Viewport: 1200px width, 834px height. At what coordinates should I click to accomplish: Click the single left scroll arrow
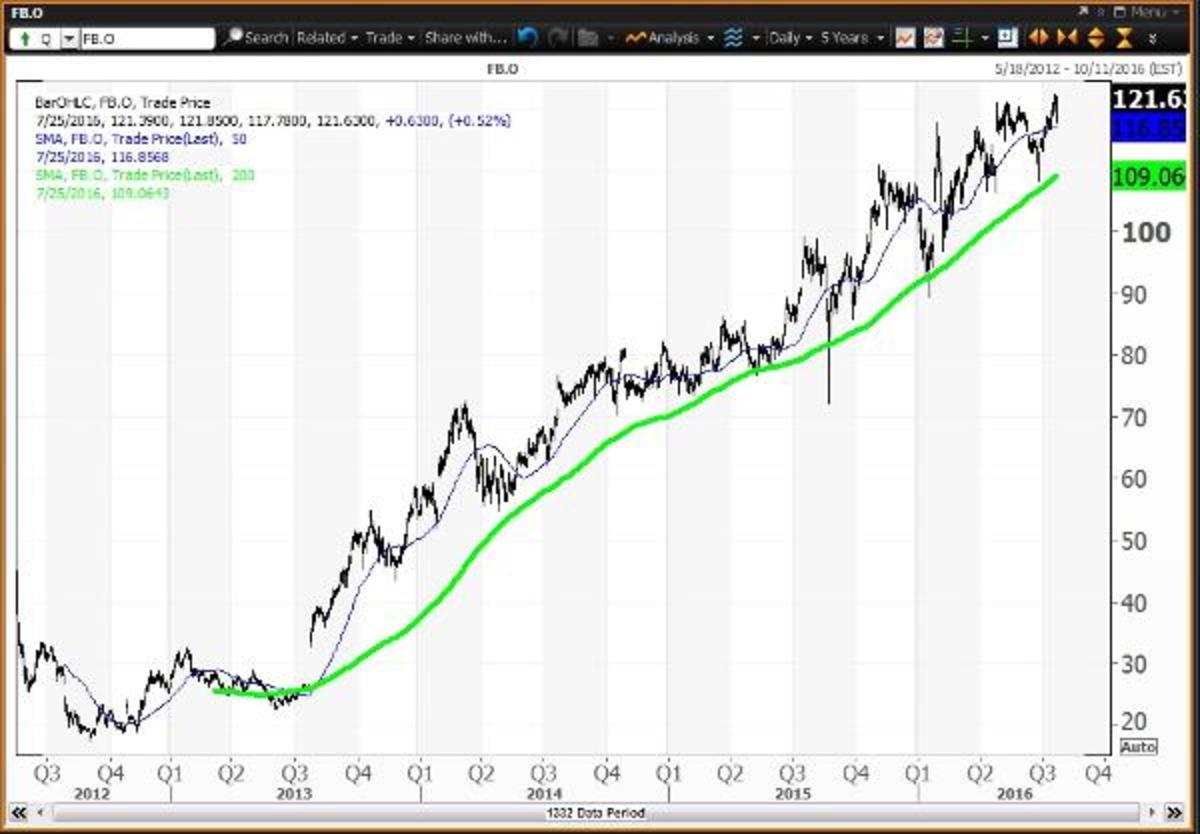pyautogui.click(x=38, y=812)
